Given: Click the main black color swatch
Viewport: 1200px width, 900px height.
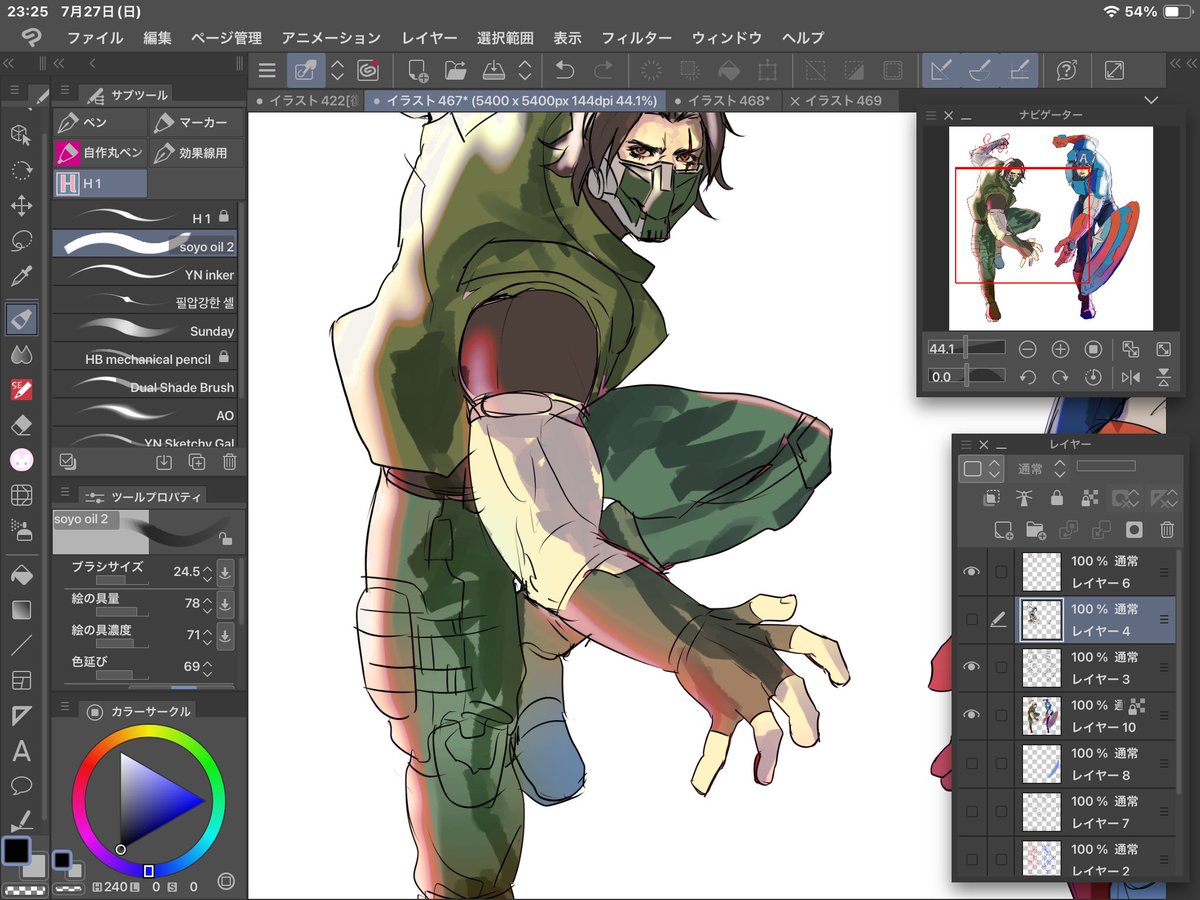Looking at the screenshot, I should click(x=16, y=851).
